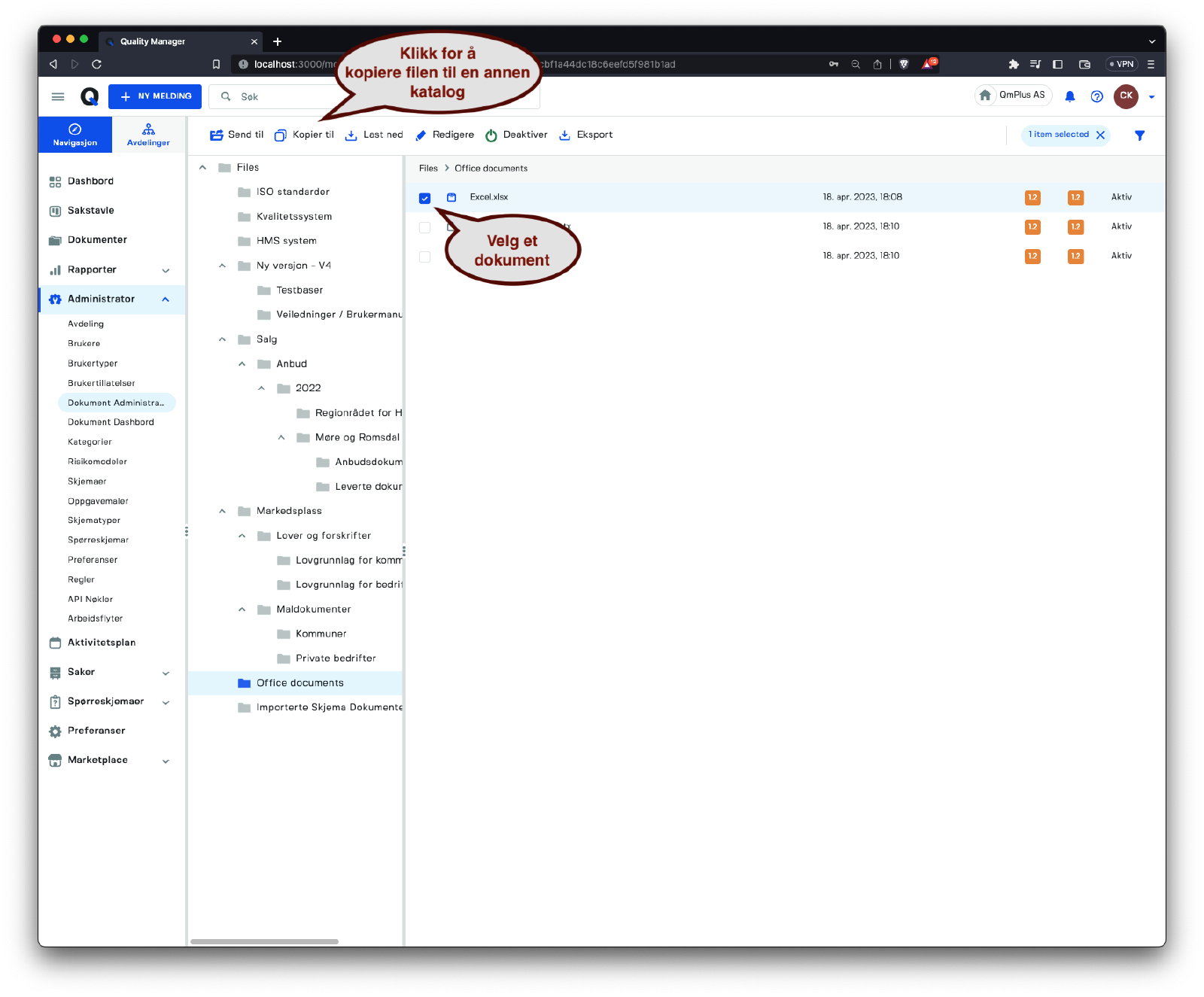Image resolution: width=1204 pixels, height=997 pixels.
Task: Click the Deaktiver power icon
Action: coord(491,135)
